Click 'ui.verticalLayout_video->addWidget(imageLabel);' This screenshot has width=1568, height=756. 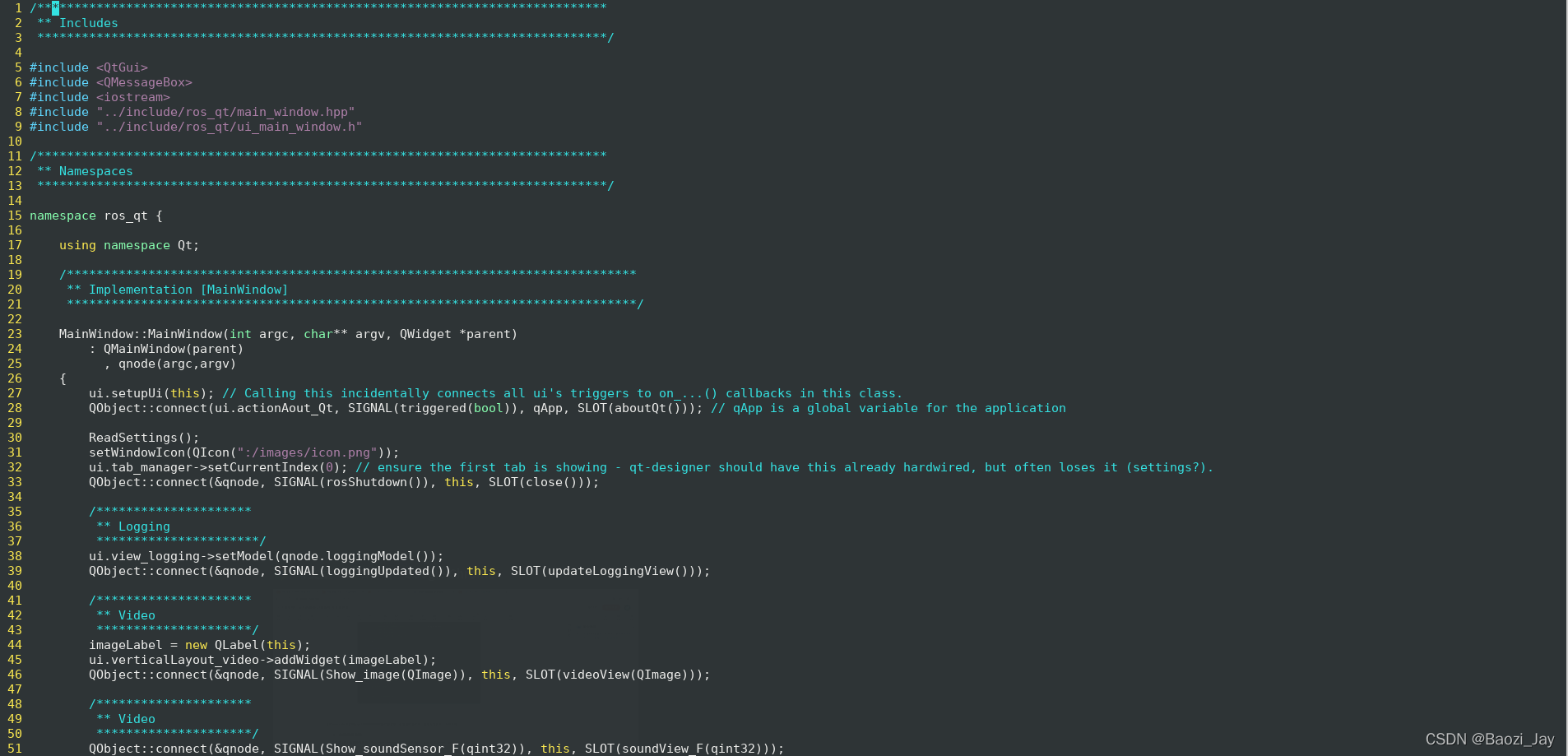(x=262, y=660)
